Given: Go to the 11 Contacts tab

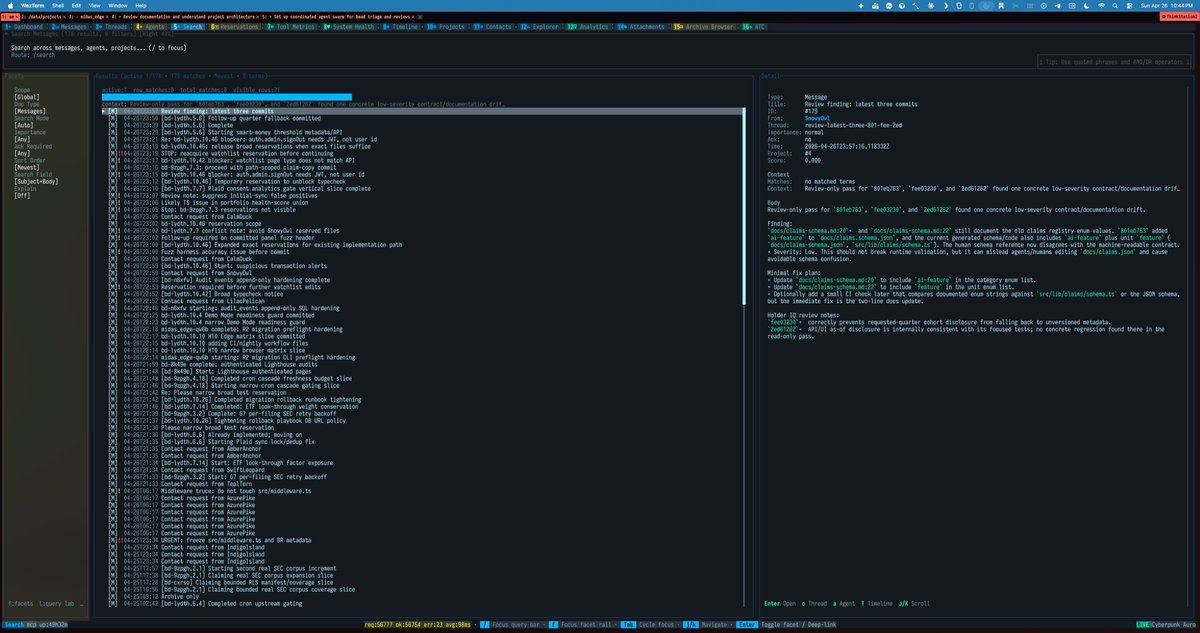Looking at the screenshot, I should (492, 28).
